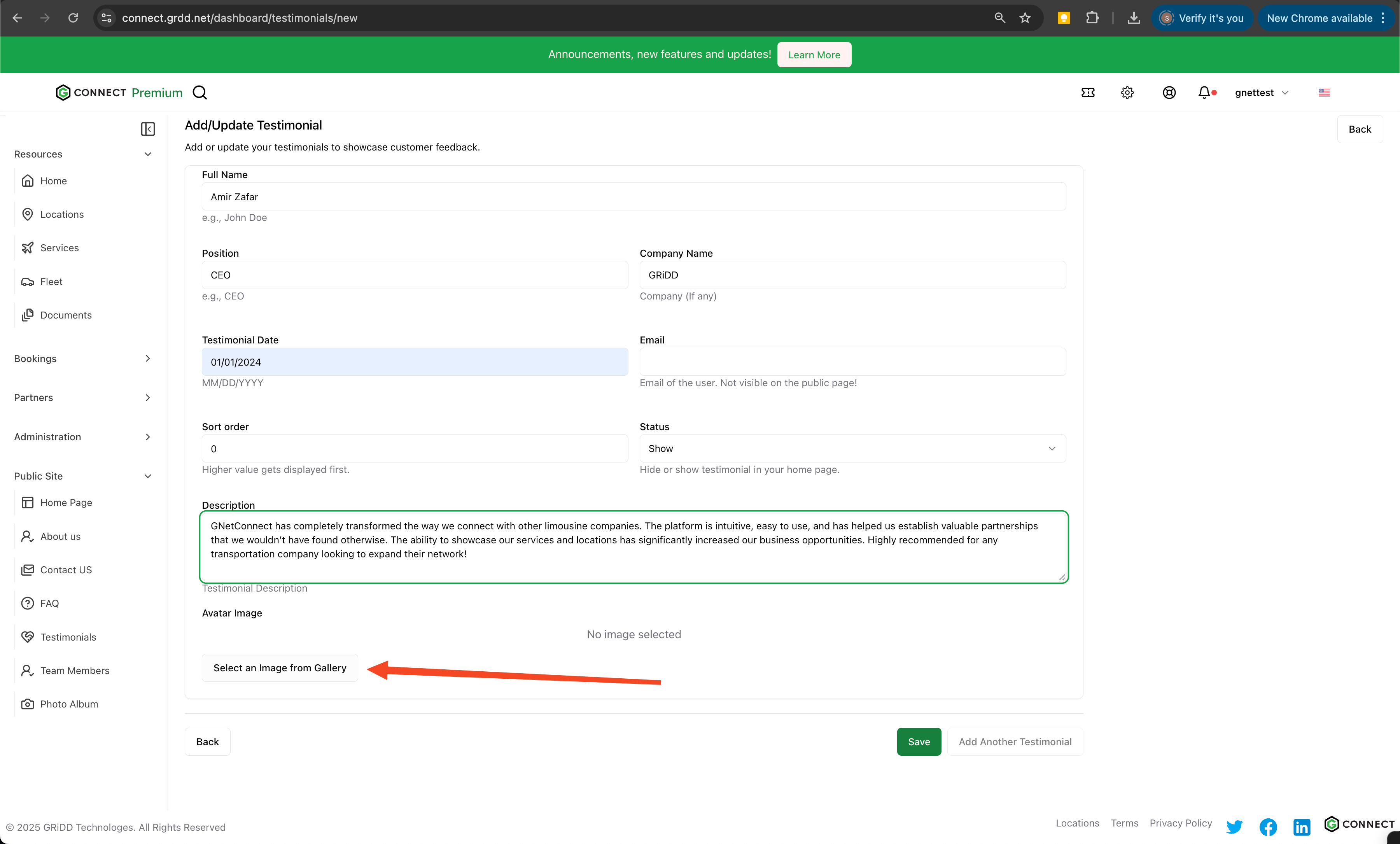Open the Status Show dropdown

[x=852, y=448]
